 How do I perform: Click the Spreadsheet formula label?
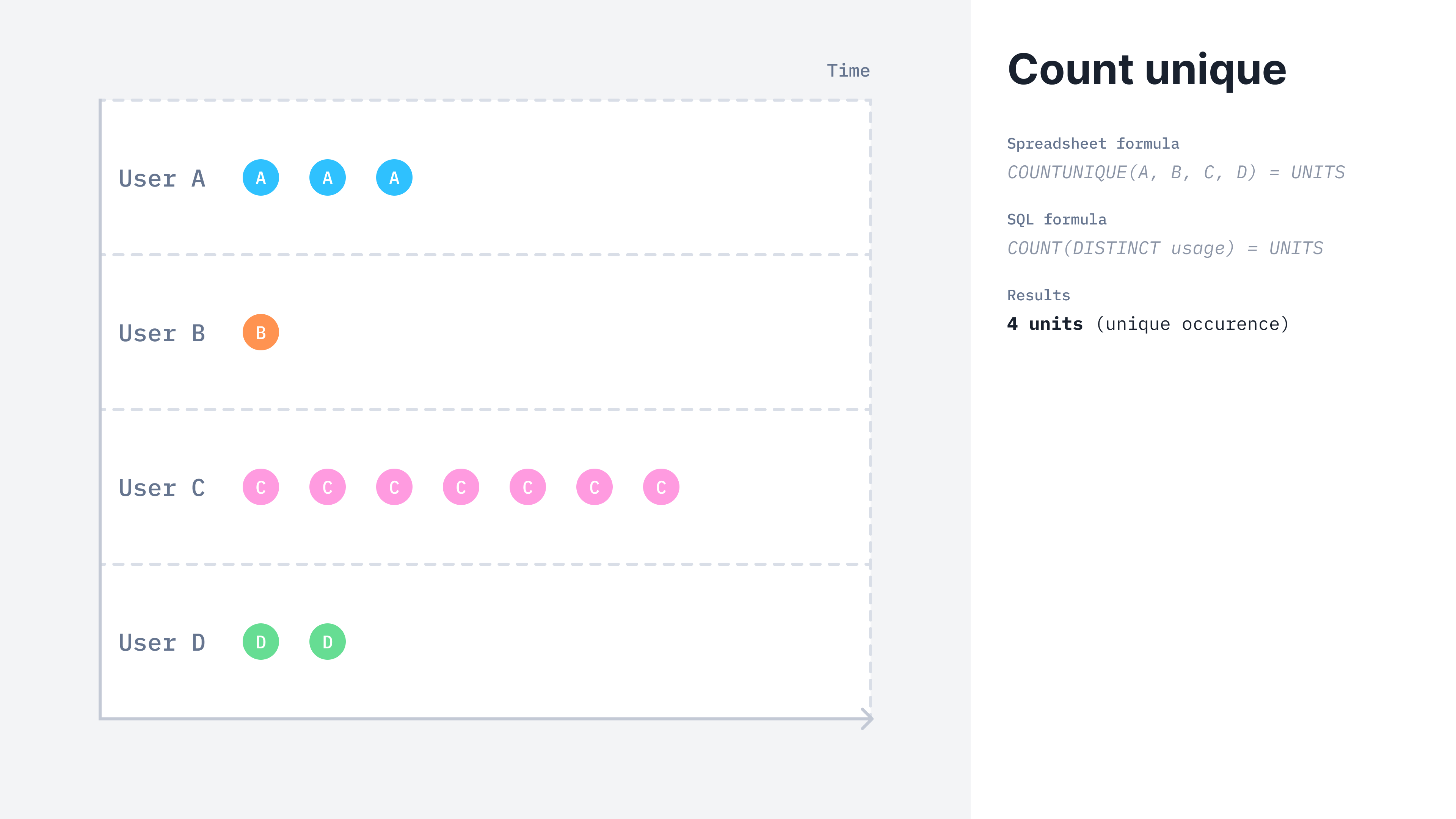pyautogui.click(x=1093, y=144)
